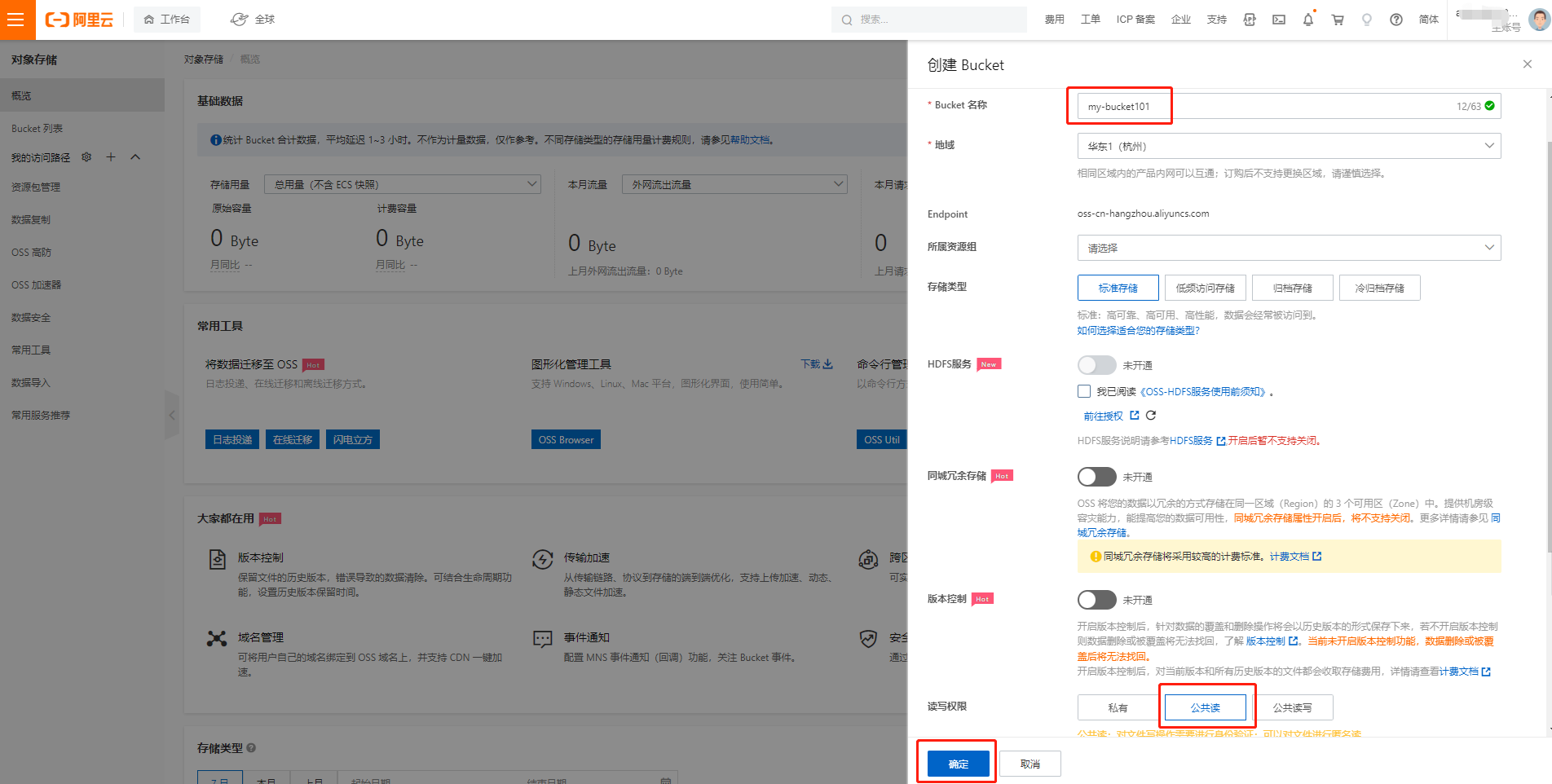Click the Bucket 名称 input field
The height and width of the screenshot is (784, 1552).
click(x=1289, y=106)
